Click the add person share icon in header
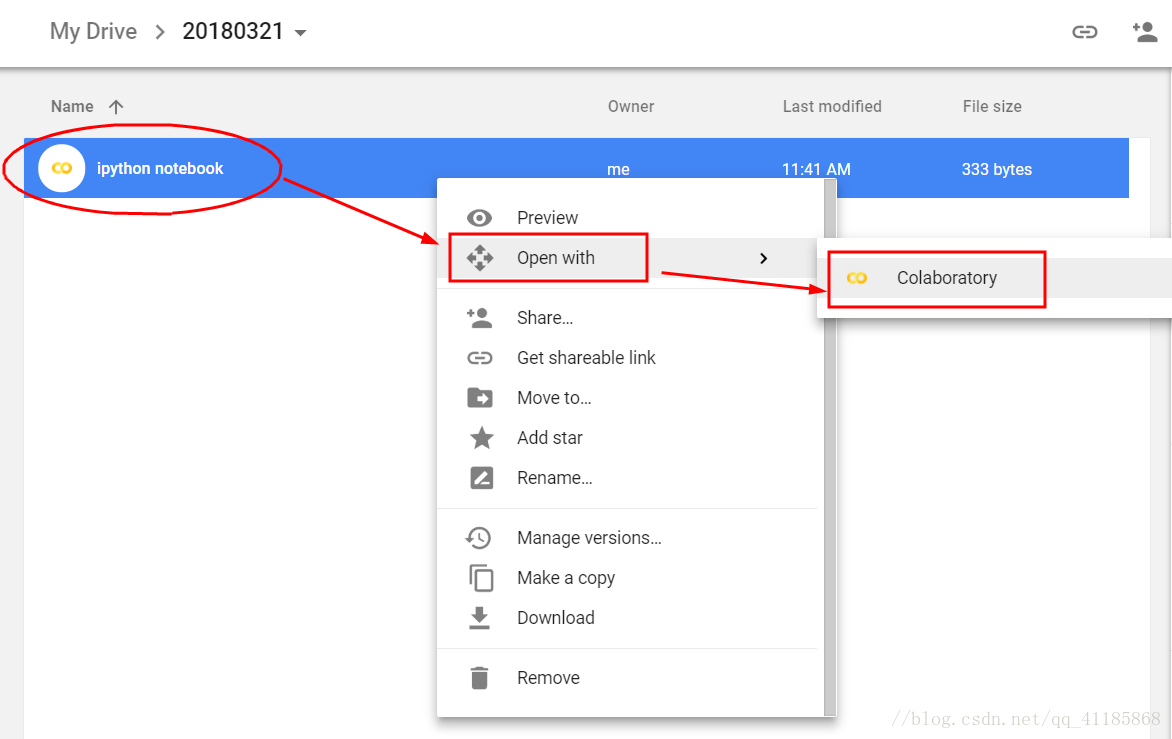 [1144, 31]
